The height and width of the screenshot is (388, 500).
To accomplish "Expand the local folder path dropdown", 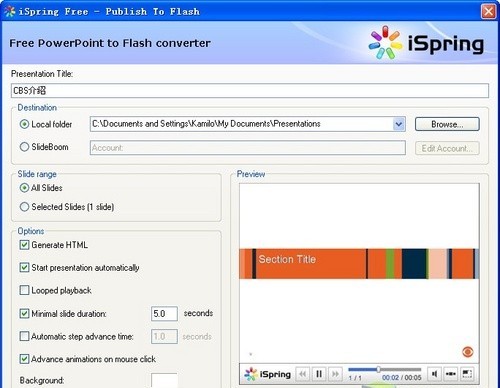I will coord(399,124).
